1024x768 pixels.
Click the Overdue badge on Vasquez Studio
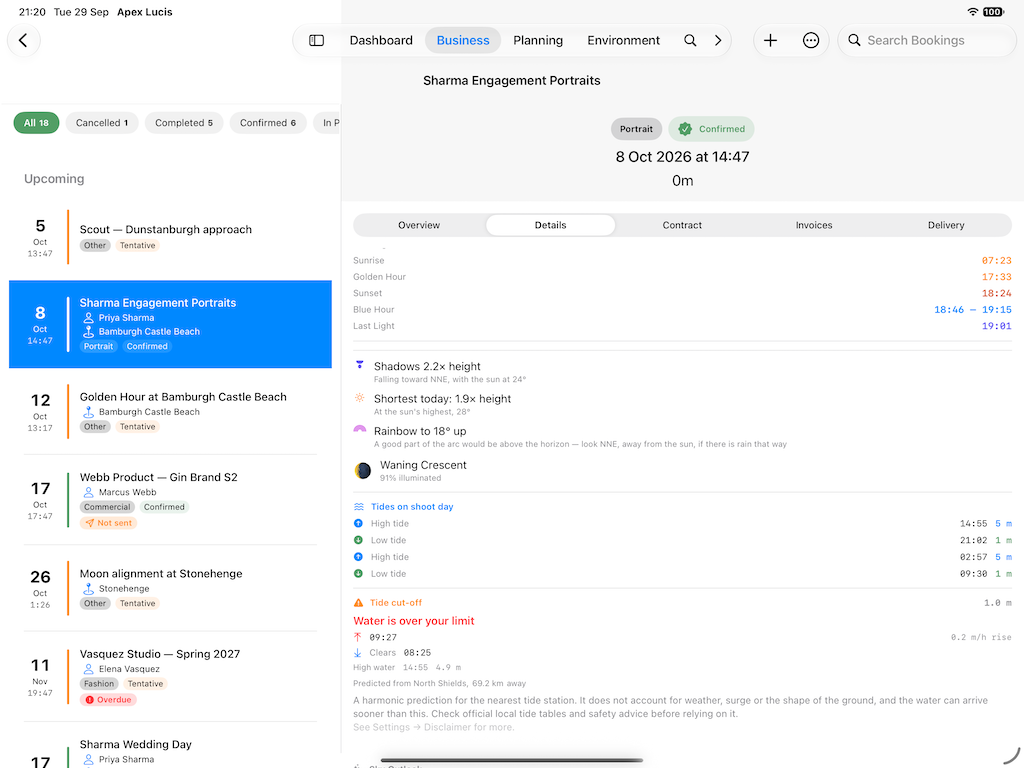tap(108, 699)
